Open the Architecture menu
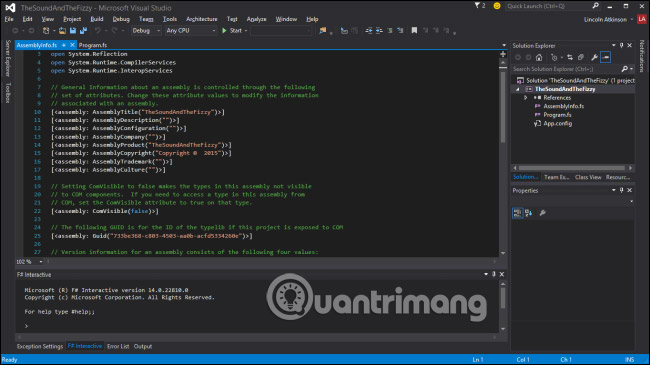The image size is (650, 365). click(x=201, y=19)
